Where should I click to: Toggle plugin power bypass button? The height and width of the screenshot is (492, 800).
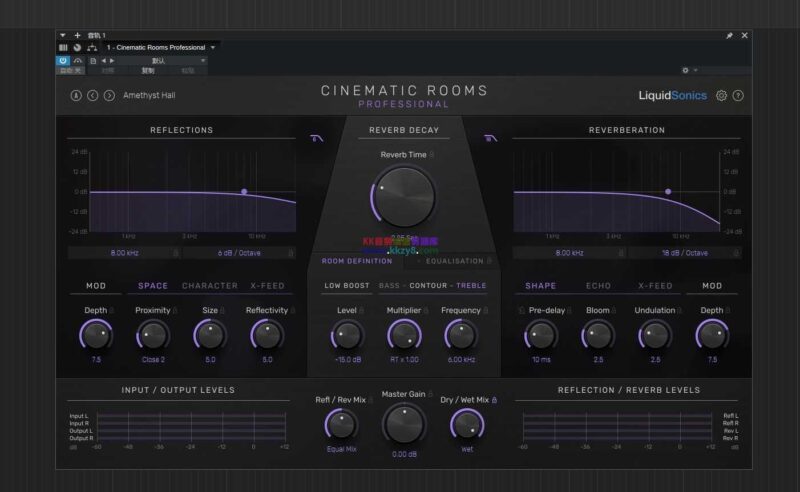pos(63,61)
